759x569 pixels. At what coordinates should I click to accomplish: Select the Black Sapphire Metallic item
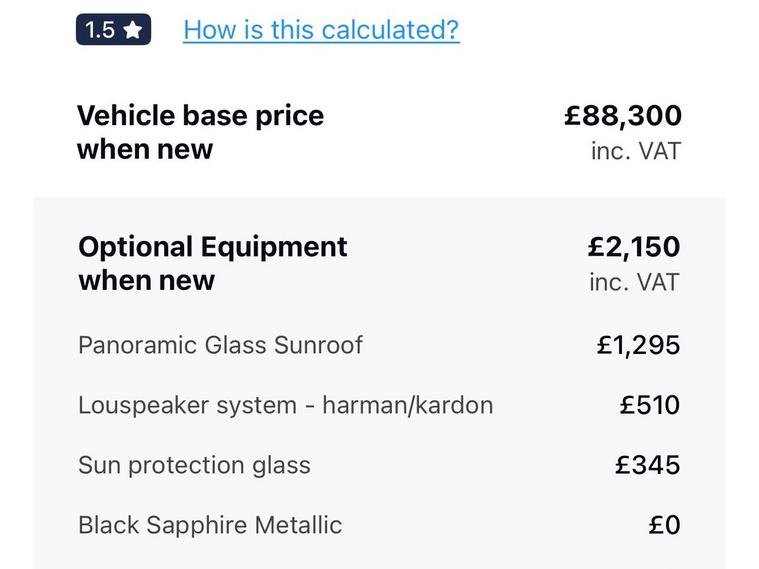click(x=210, y=525)
